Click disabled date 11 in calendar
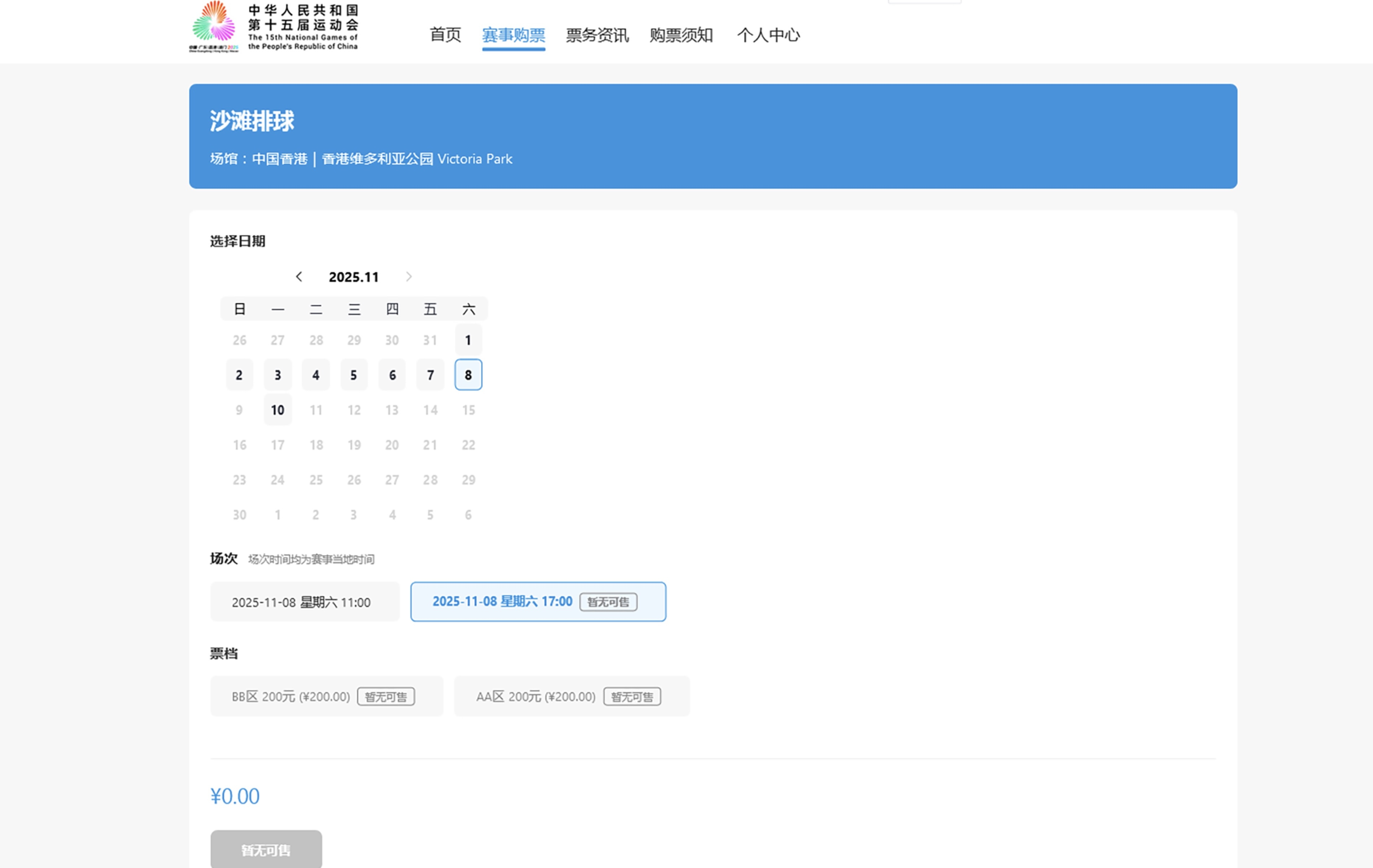This screenshot has height=868, width=1373. (316, 410)
